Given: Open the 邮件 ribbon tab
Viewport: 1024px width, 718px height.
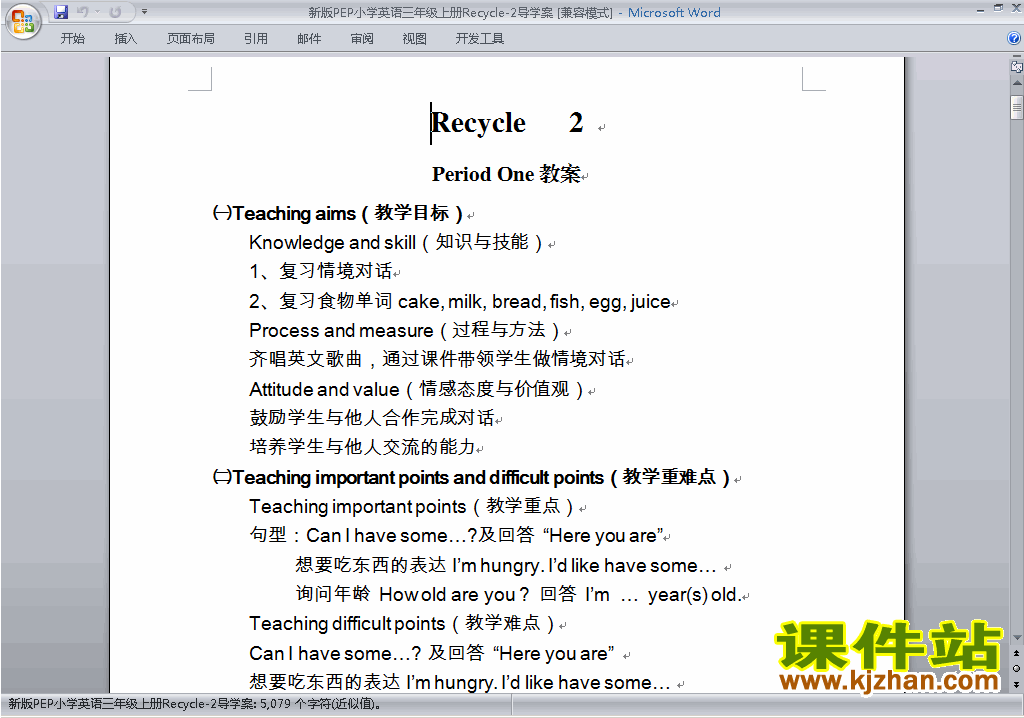Looking at the screenshot, I should coord(309,39).
